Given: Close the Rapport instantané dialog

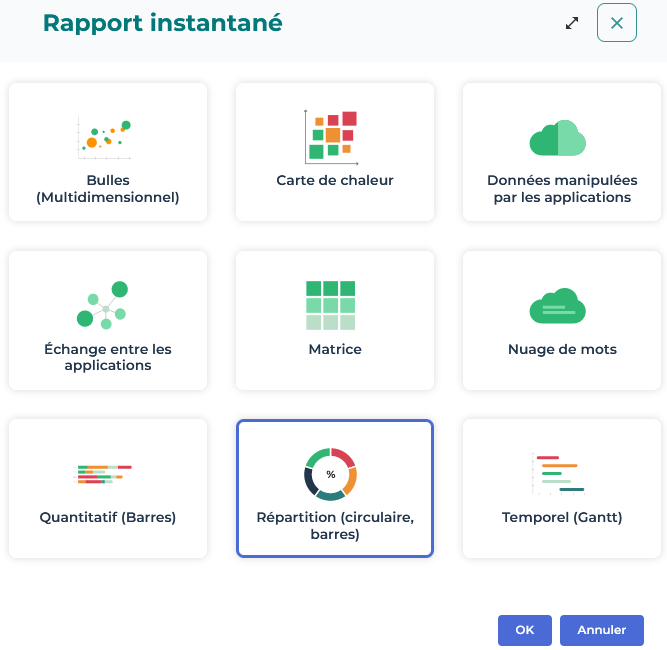Looking at the screenshot, I should pos(617,23).
